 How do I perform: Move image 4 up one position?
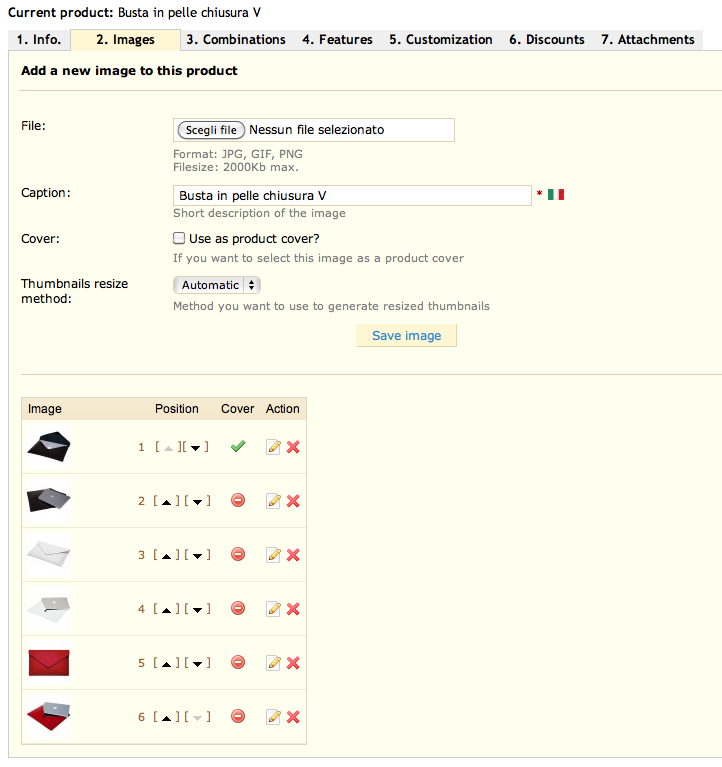click(167, 610)
